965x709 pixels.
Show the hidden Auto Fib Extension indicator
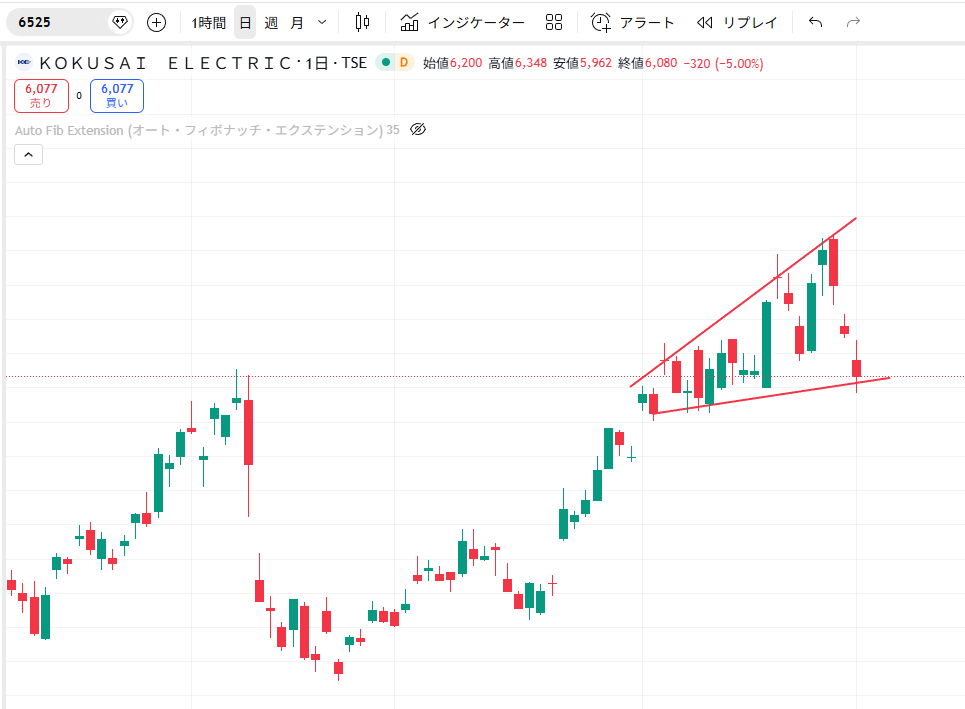click(x=419, y=130)
